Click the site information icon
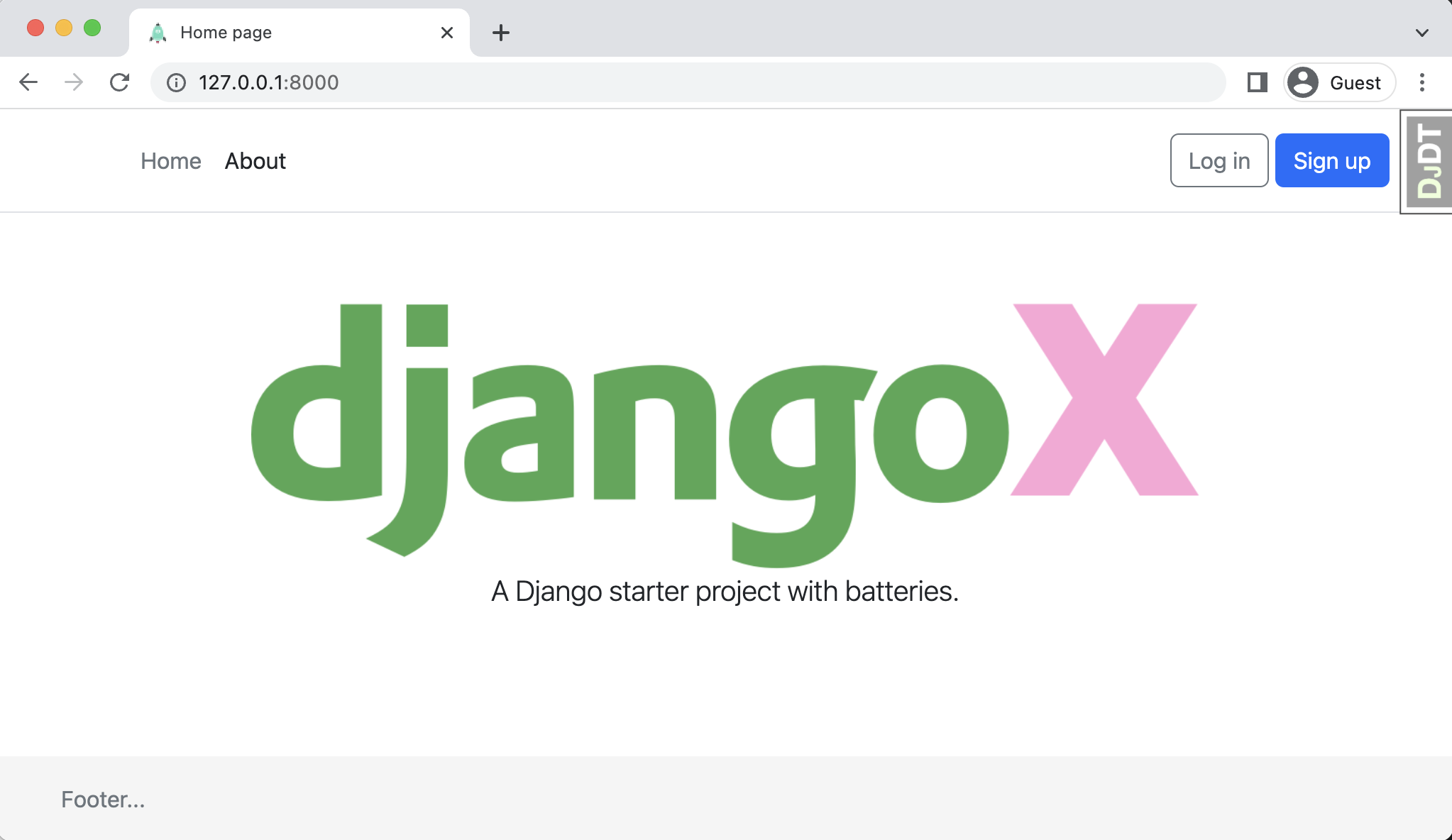 click(x=176, y=83)
